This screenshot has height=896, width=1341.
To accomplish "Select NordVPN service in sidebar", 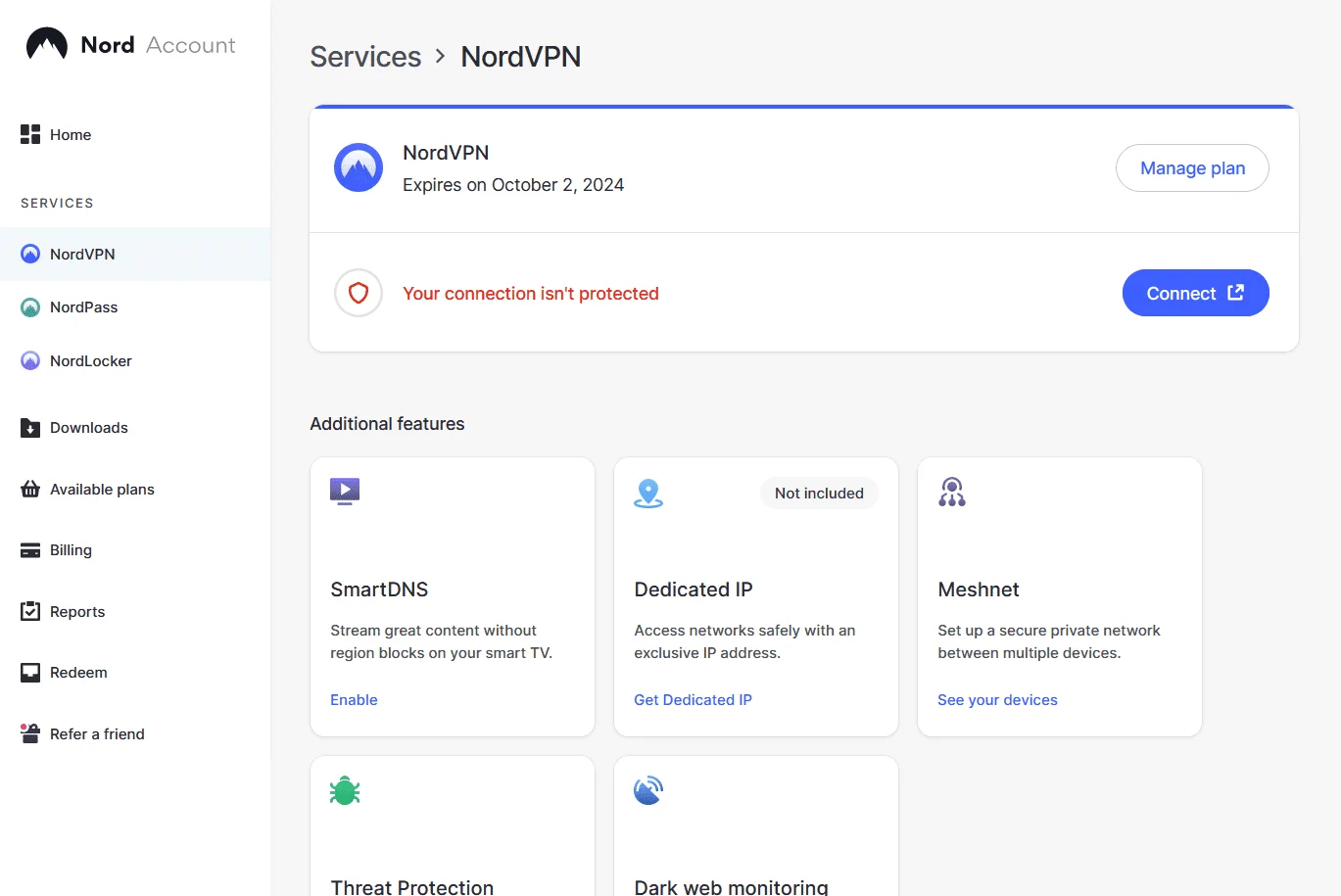I will coord(135,254).
